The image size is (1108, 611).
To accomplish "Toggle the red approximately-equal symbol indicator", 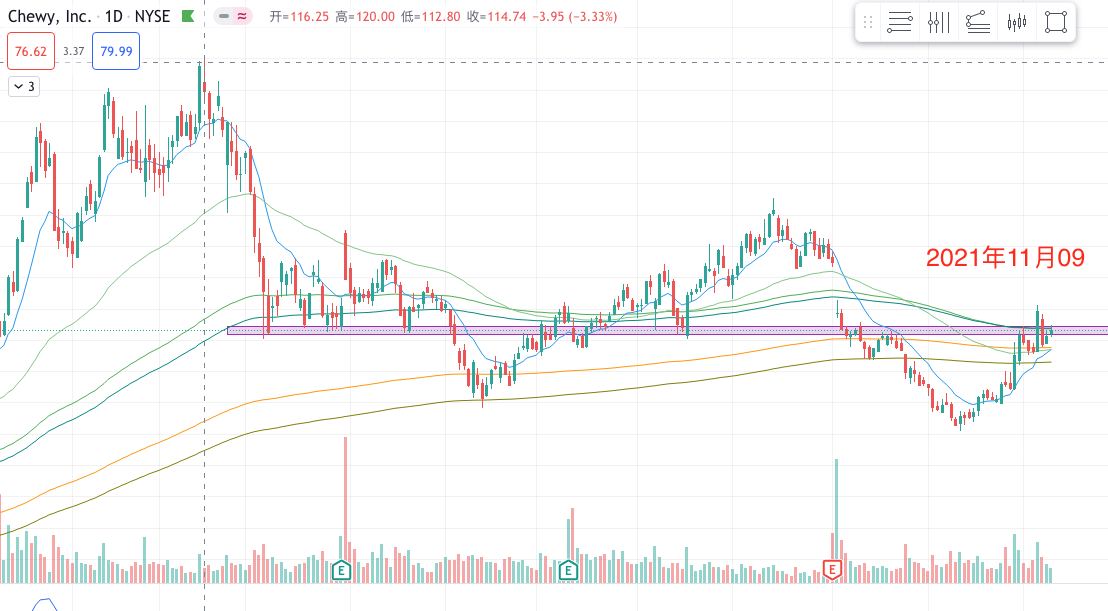I will [242, 17].
